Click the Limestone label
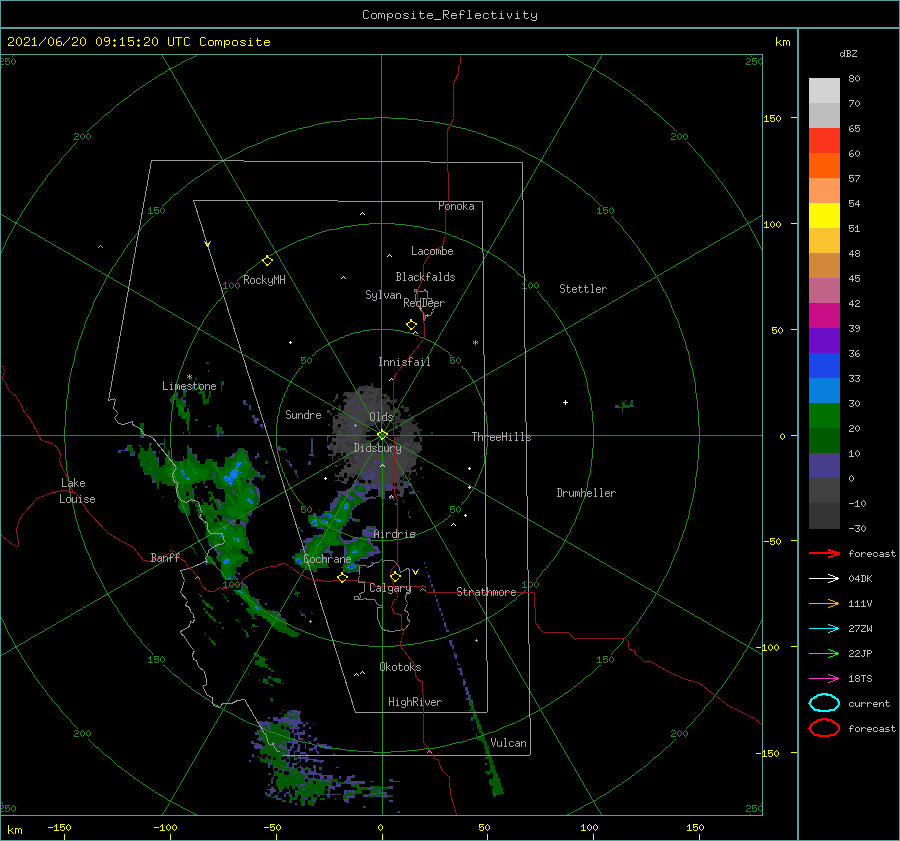 pyautogui.click(x=189, y=386)
